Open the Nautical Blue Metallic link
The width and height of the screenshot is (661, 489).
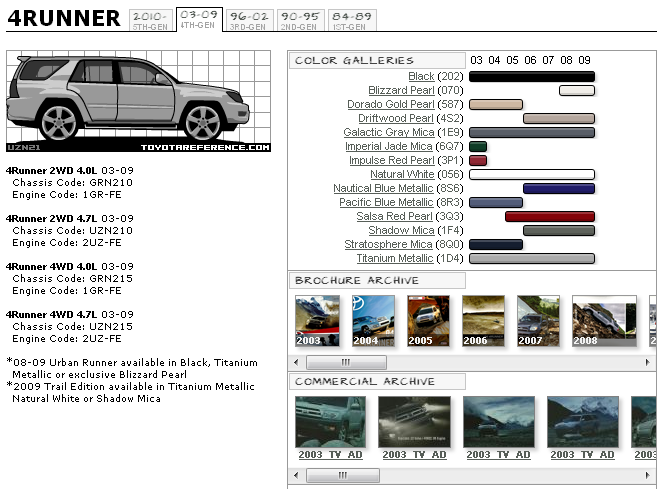(383, 188)
